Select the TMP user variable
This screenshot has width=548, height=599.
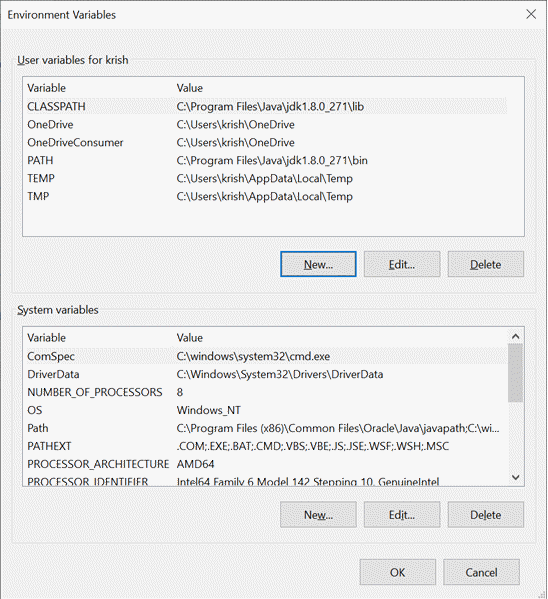pos(266,196)
